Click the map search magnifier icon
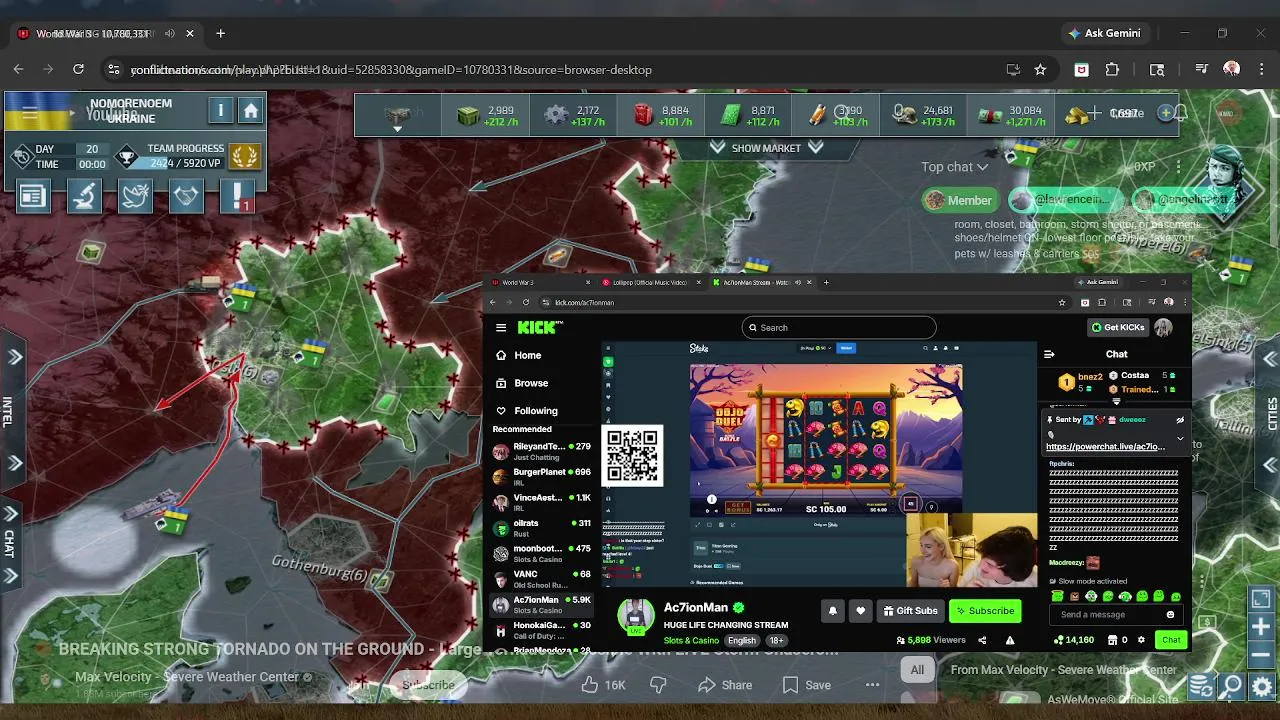Screen dimensions: 1280x720 (x=1232, y=686)
